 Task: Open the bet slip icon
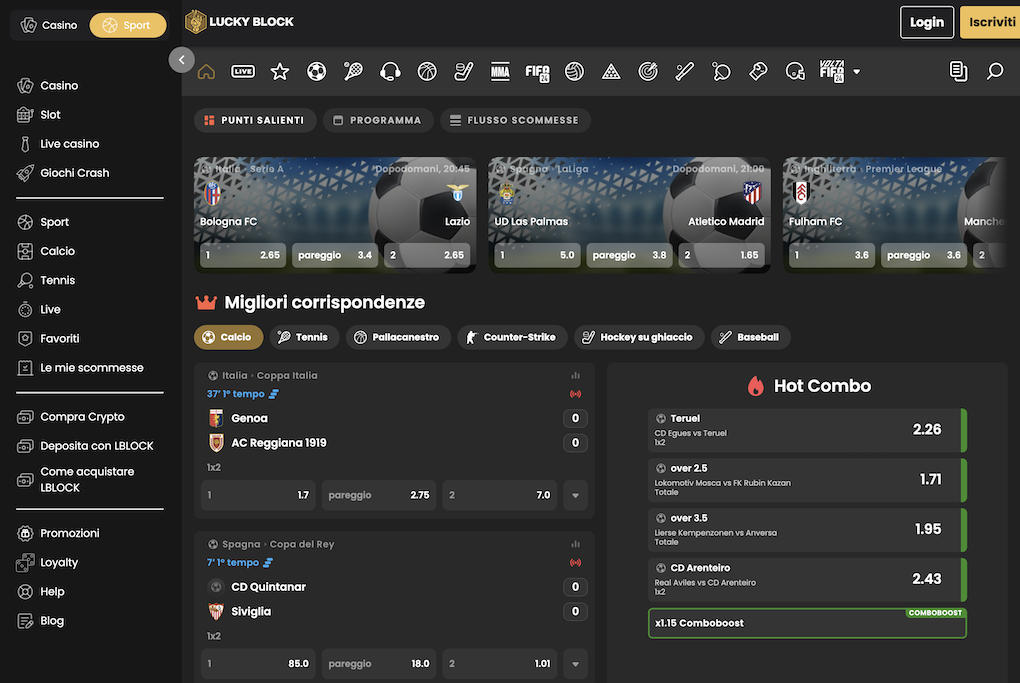tap(958, 72)
